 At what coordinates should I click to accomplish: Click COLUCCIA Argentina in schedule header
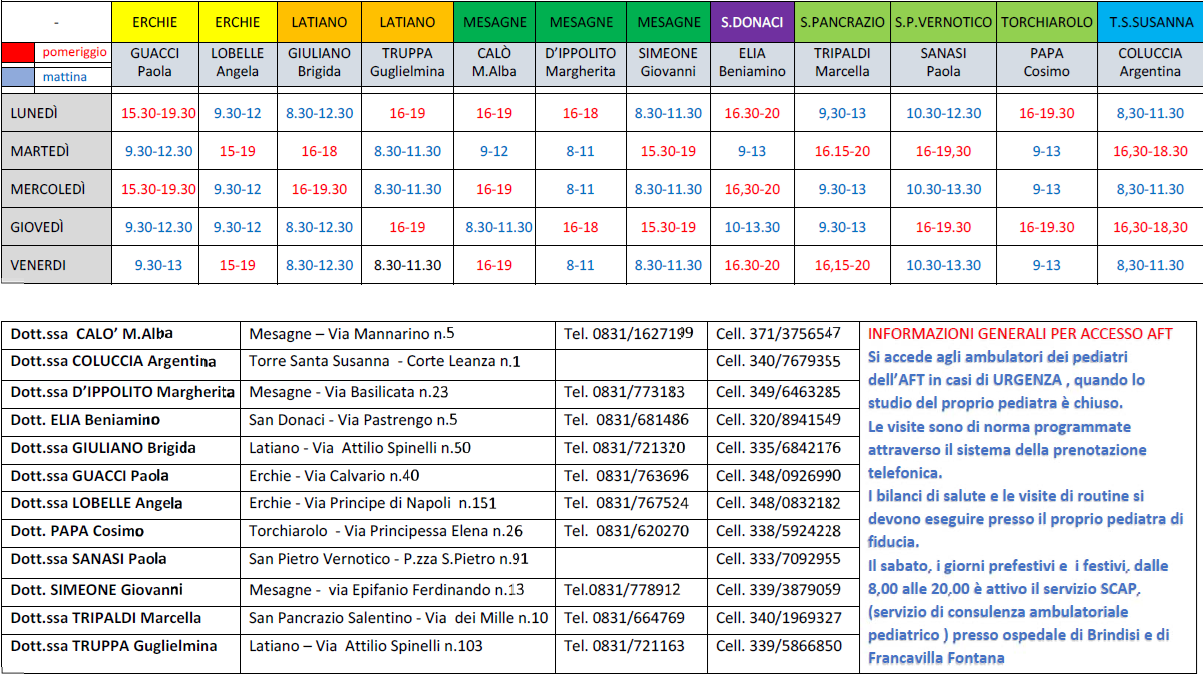[1150, 62]
